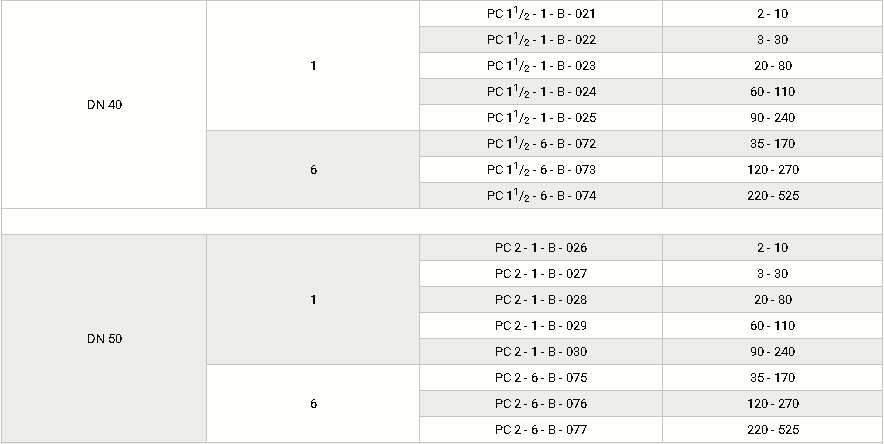Image resolution: width=884 pixels, height=444 pixels.
Task: Select model PC 1½ - 1 - B - 023
Action: pos(541,65)
